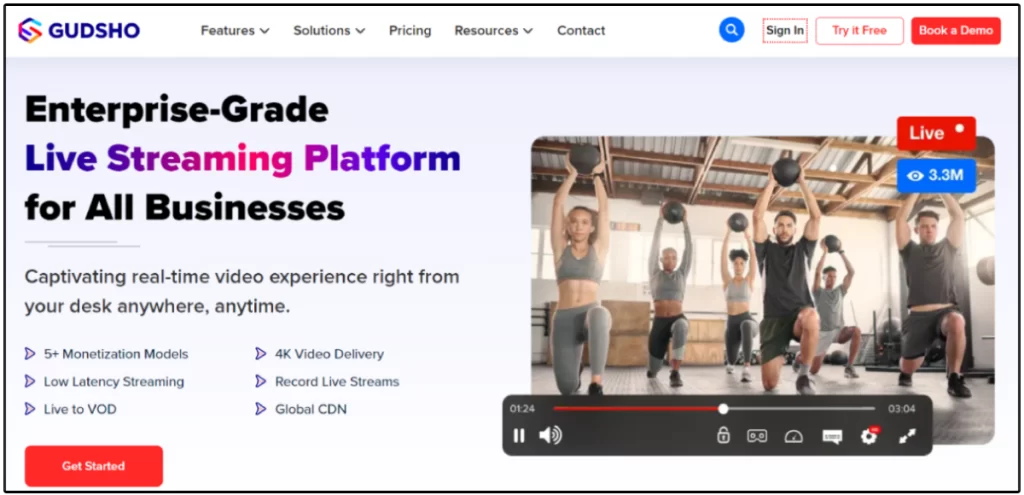The image size is (1024, 495).
Task: Click arrow bullet beside Record Live Streams
Action: coord(261,381)
